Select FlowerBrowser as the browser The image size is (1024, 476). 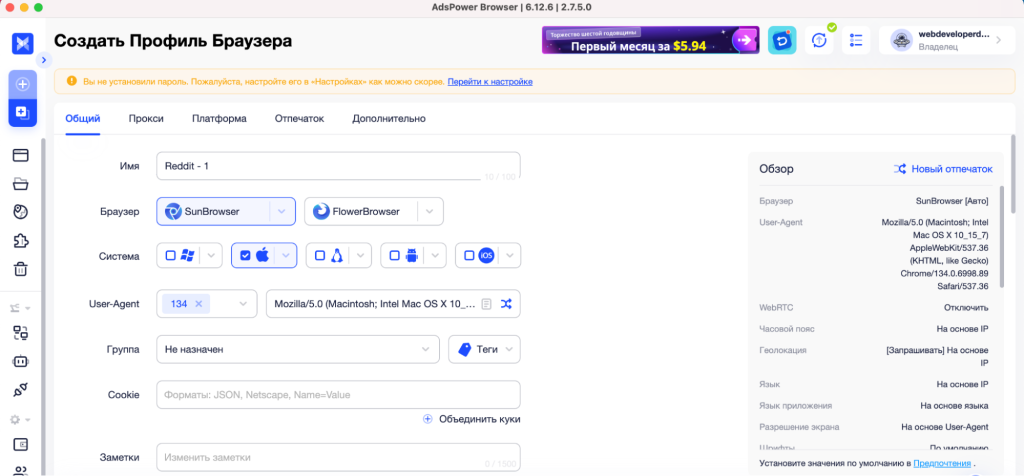point(361,212)
